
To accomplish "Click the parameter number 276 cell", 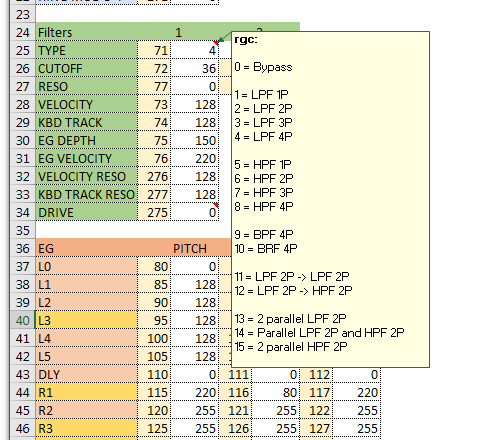I will tap(154, 177).
